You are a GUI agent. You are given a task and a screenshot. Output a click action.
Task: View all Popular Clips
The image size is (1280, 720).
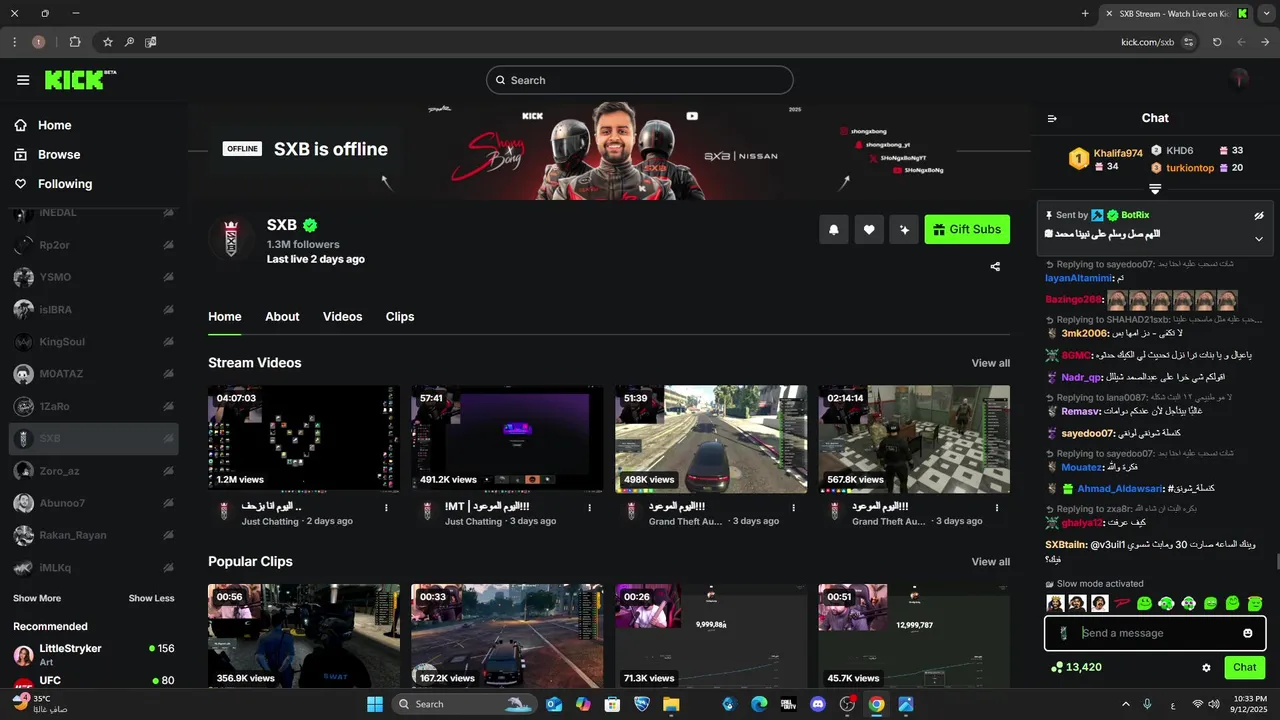(x=990, y=562)
